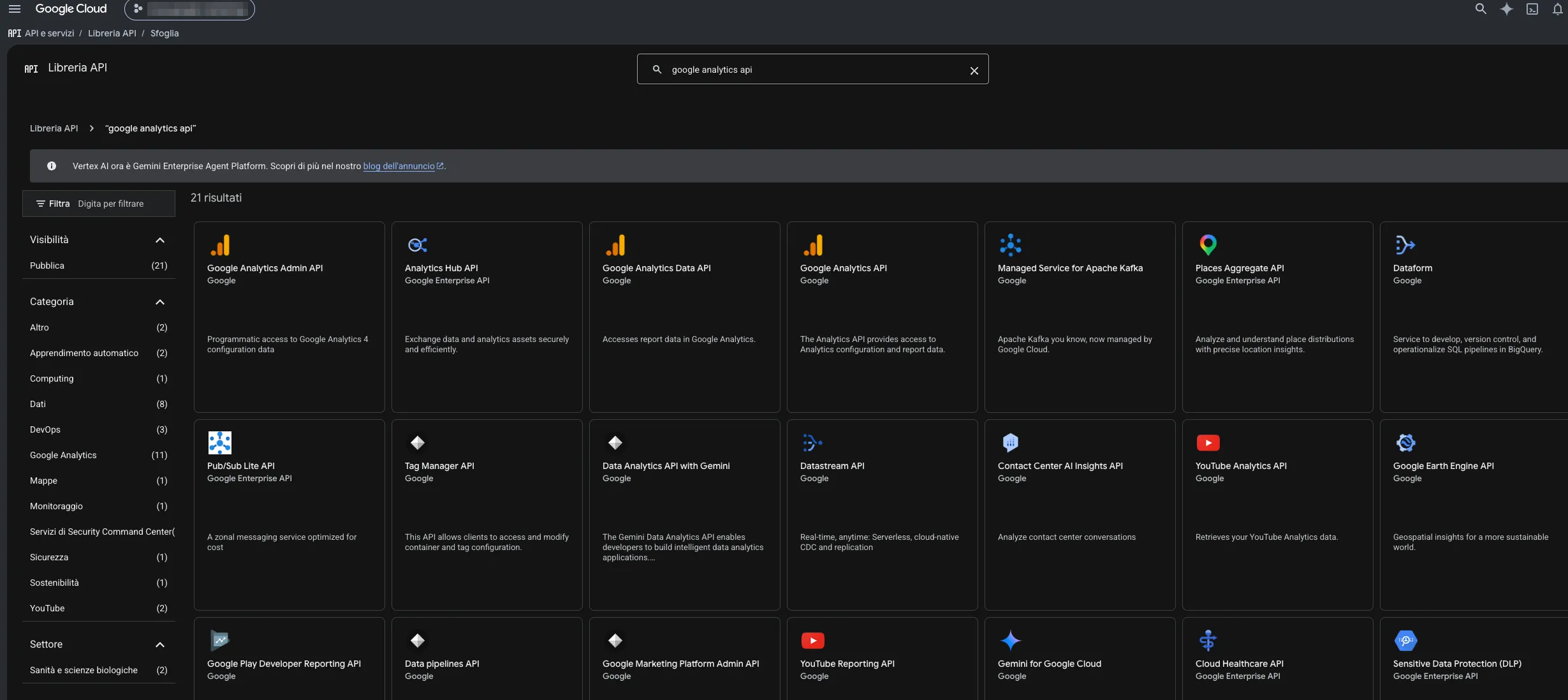1568x700 pixels.
Task: Filter by Pubblica visibility
Action: point(99,265)
